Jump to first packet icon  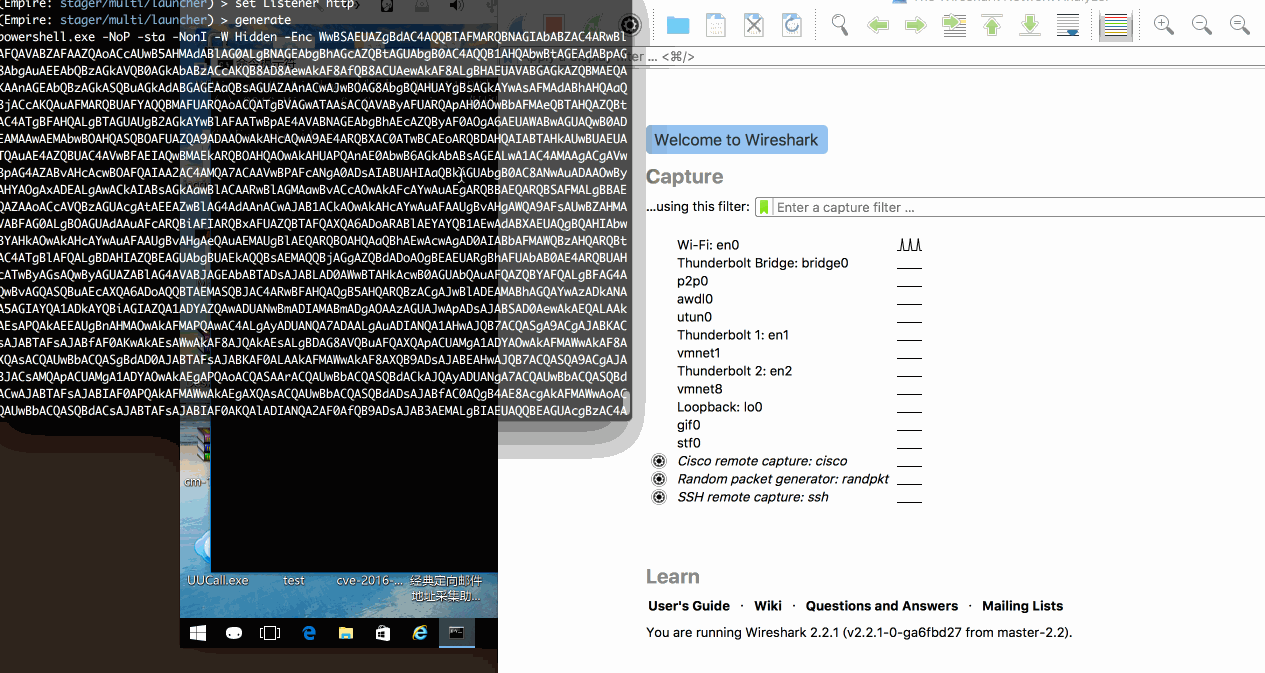[992, 25]
